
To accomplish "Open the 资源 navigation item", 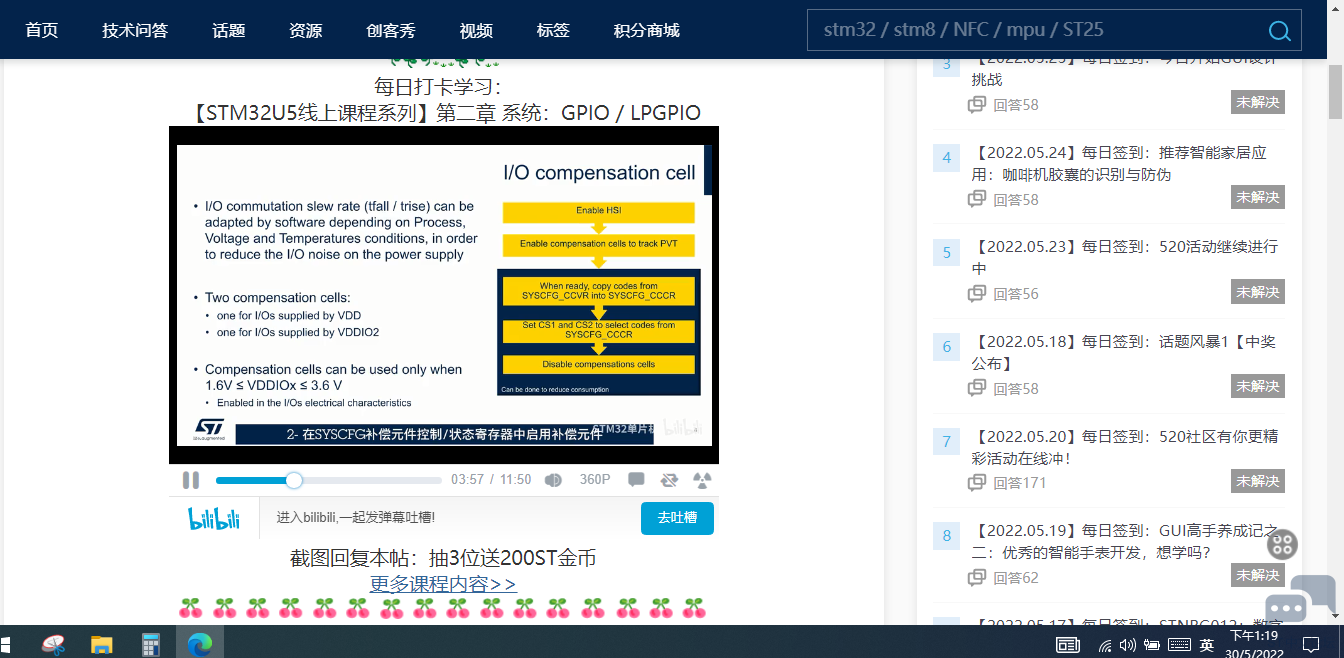I will [306, 30].
